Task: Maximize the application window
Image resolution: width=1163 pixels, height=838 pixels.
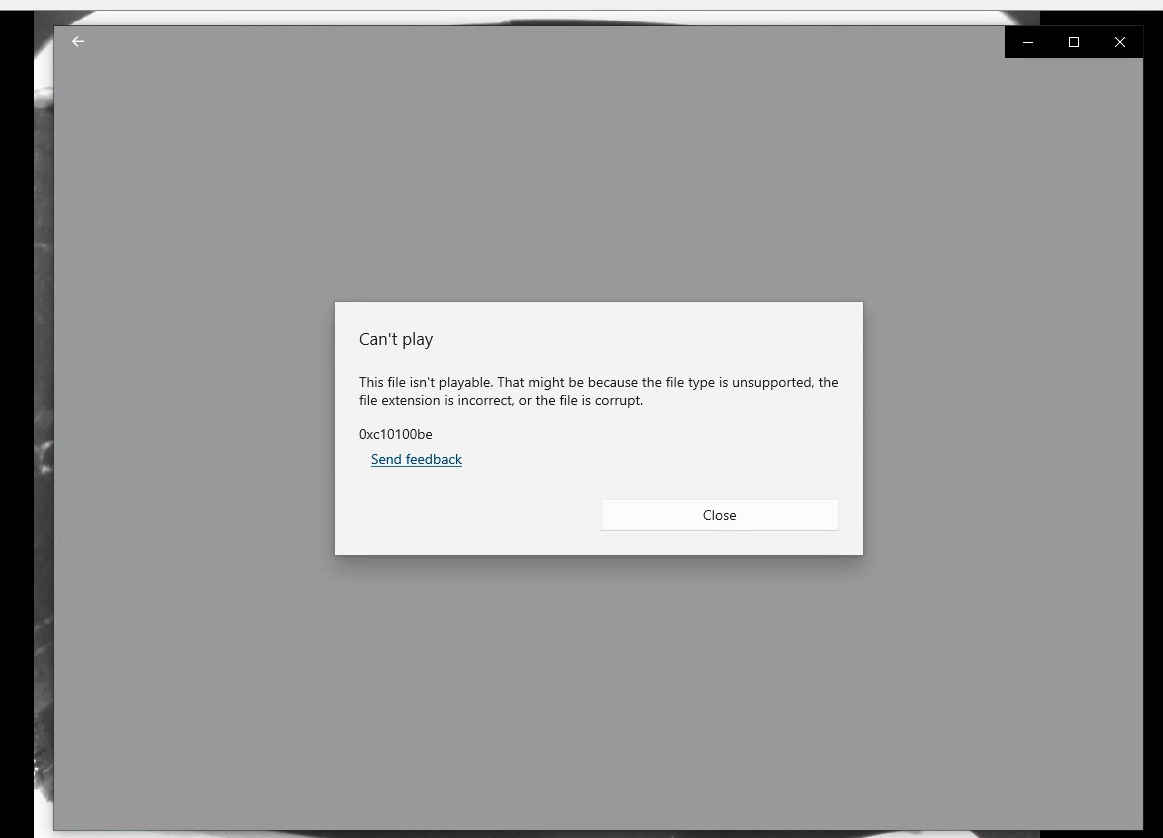Action: [1073, 41]
